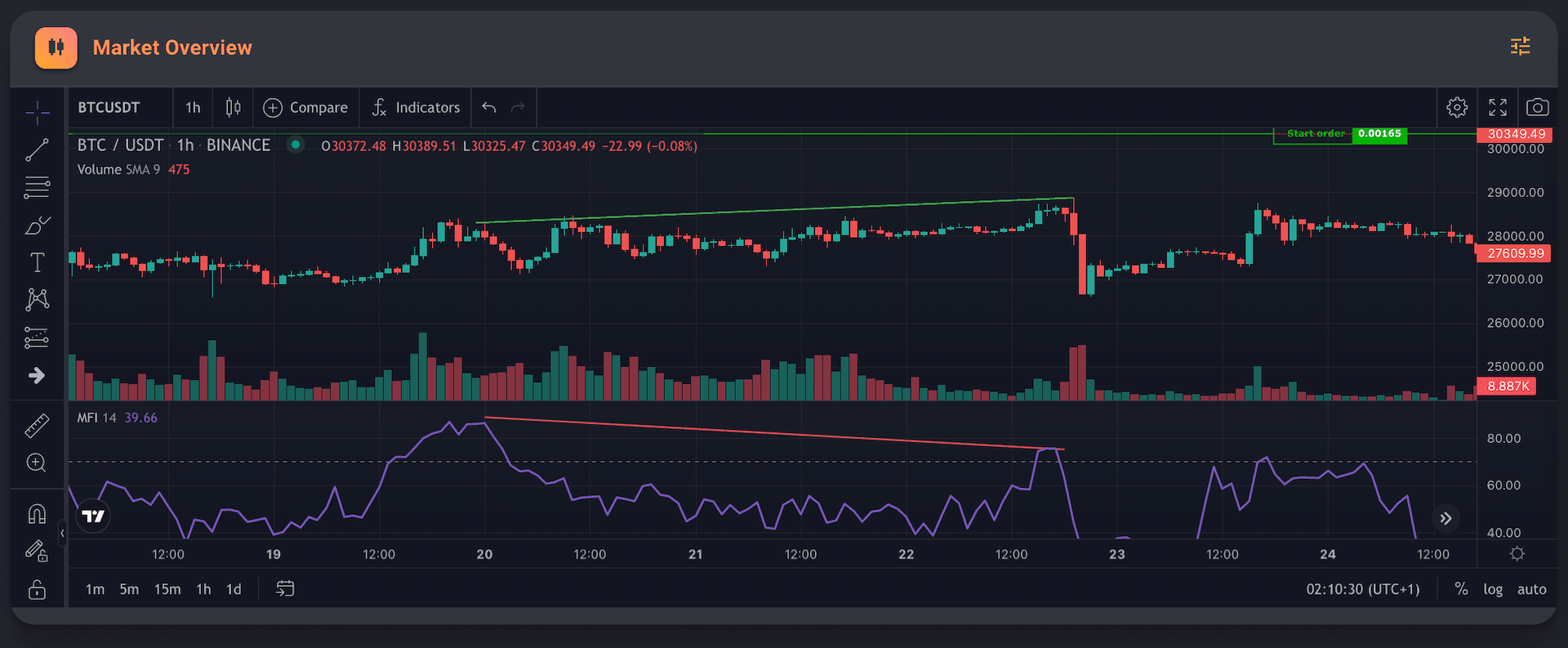Screen dimensions: 1568x648
Task: Collapse the left drawing toolbar
Action: pos(62,534)
